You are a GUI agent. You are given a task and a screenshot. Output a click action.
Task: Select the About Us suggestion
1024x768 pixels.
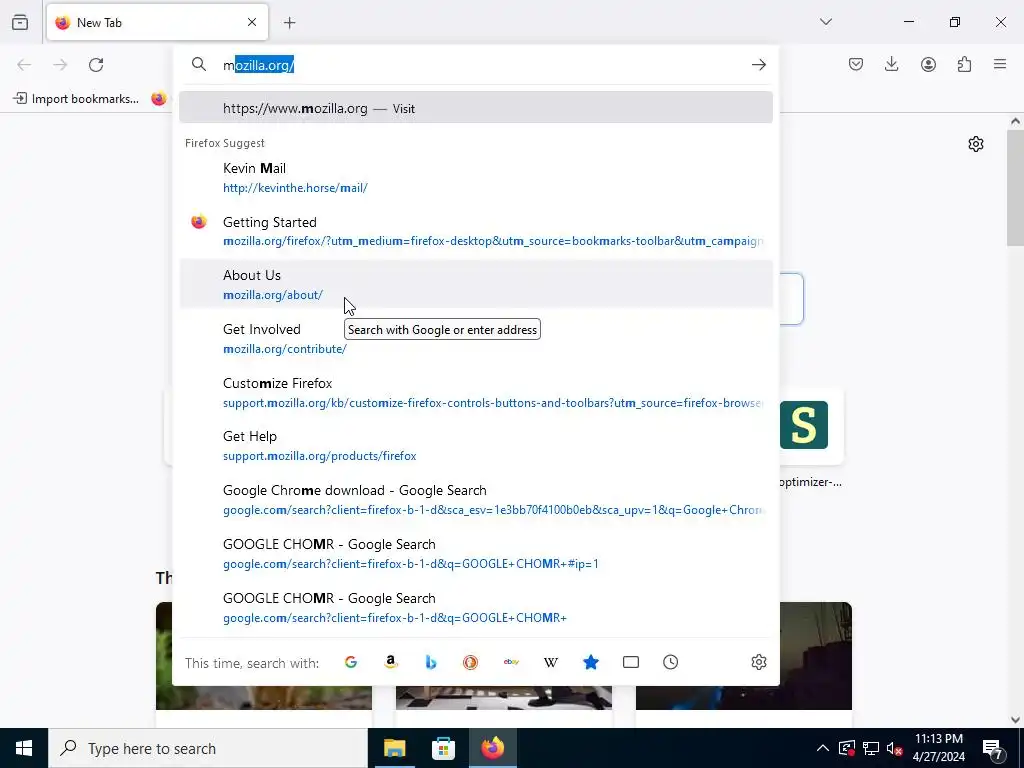click(x=475, y=284)
